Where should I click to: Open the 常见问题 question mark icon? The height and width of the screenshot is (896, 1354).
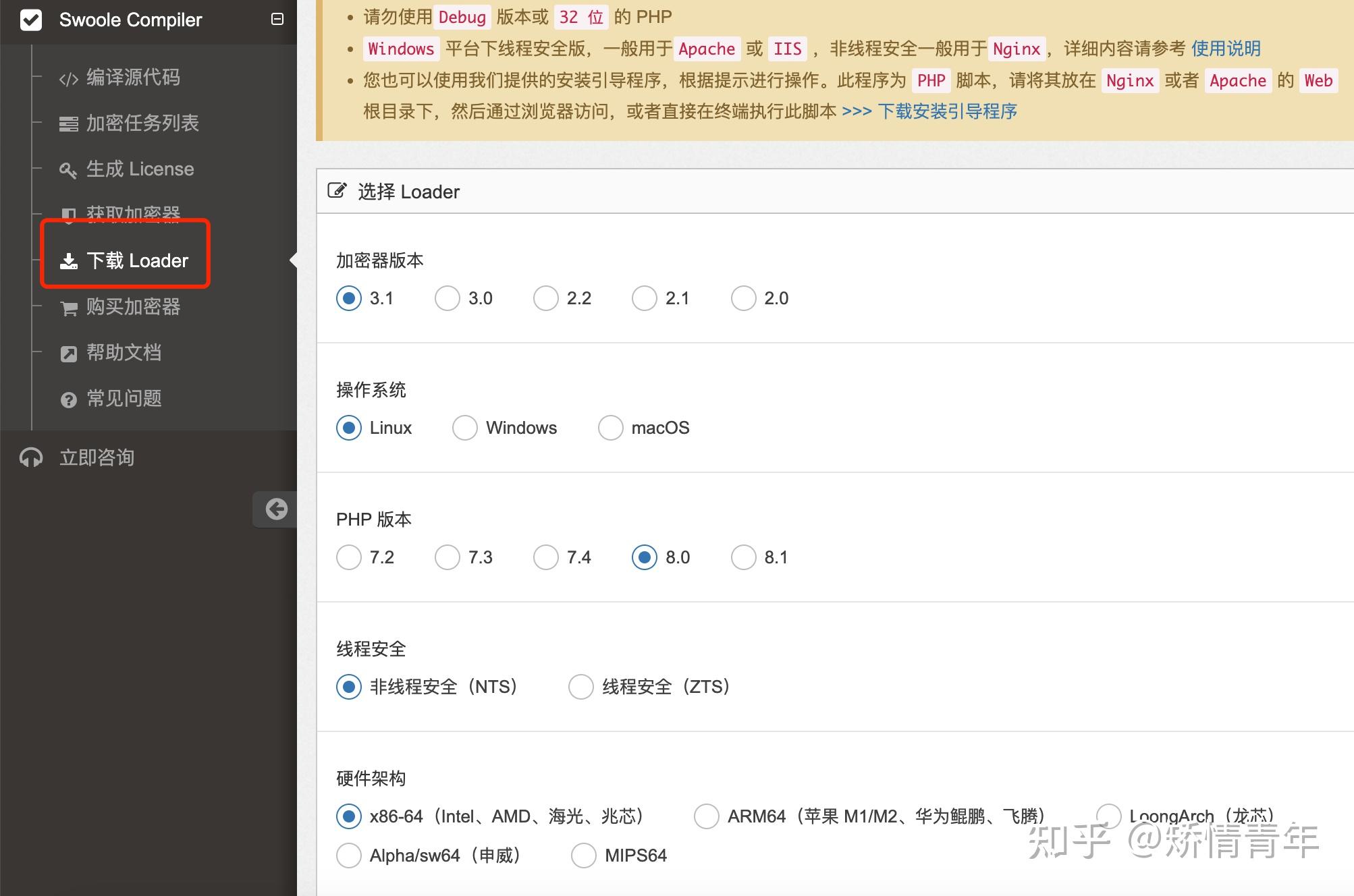coord(68,399)
